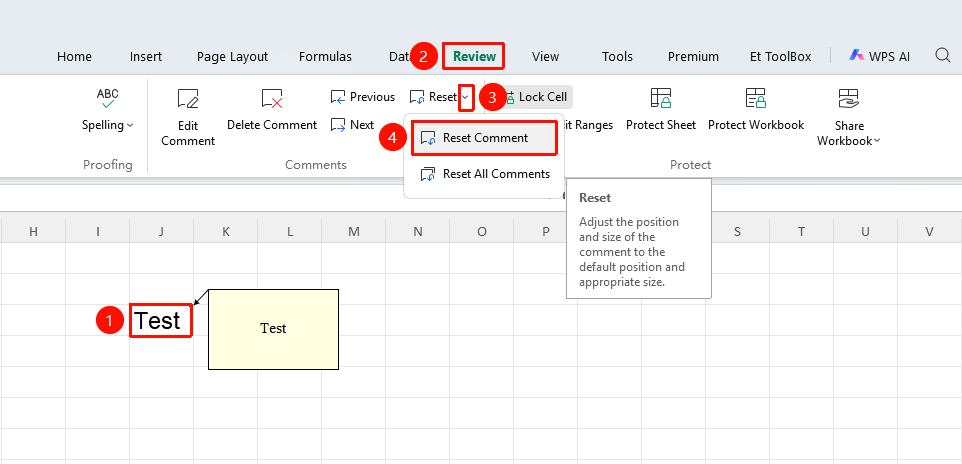Screen dimensions: 962x464
Task: Select column T header
Action: 802,231
